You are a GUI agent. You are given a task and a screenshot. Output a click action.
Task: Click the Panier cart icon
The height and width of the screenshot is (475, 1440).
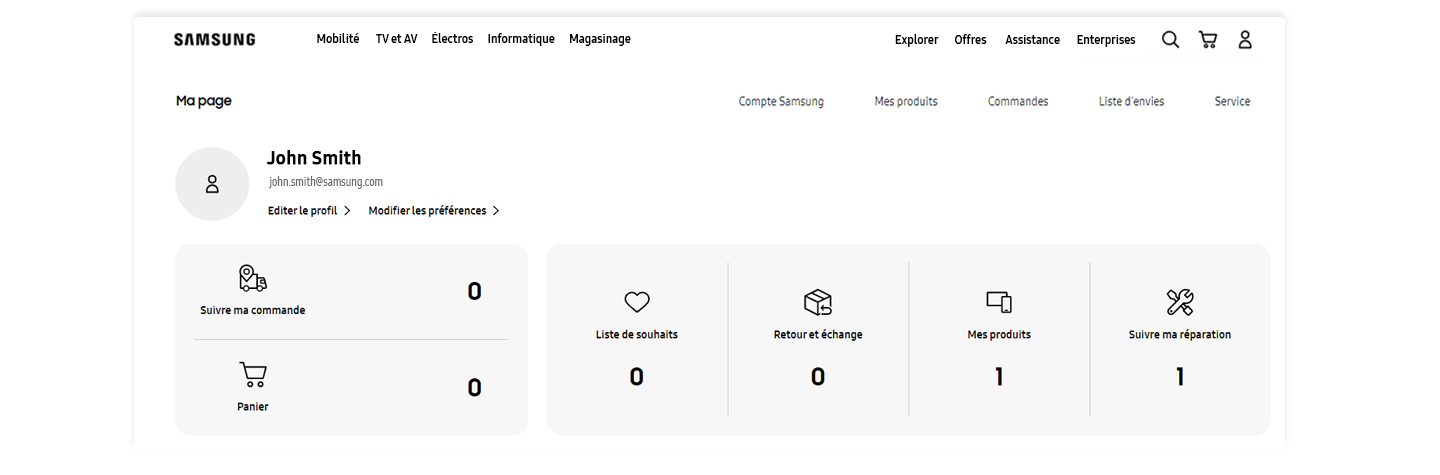253,375
